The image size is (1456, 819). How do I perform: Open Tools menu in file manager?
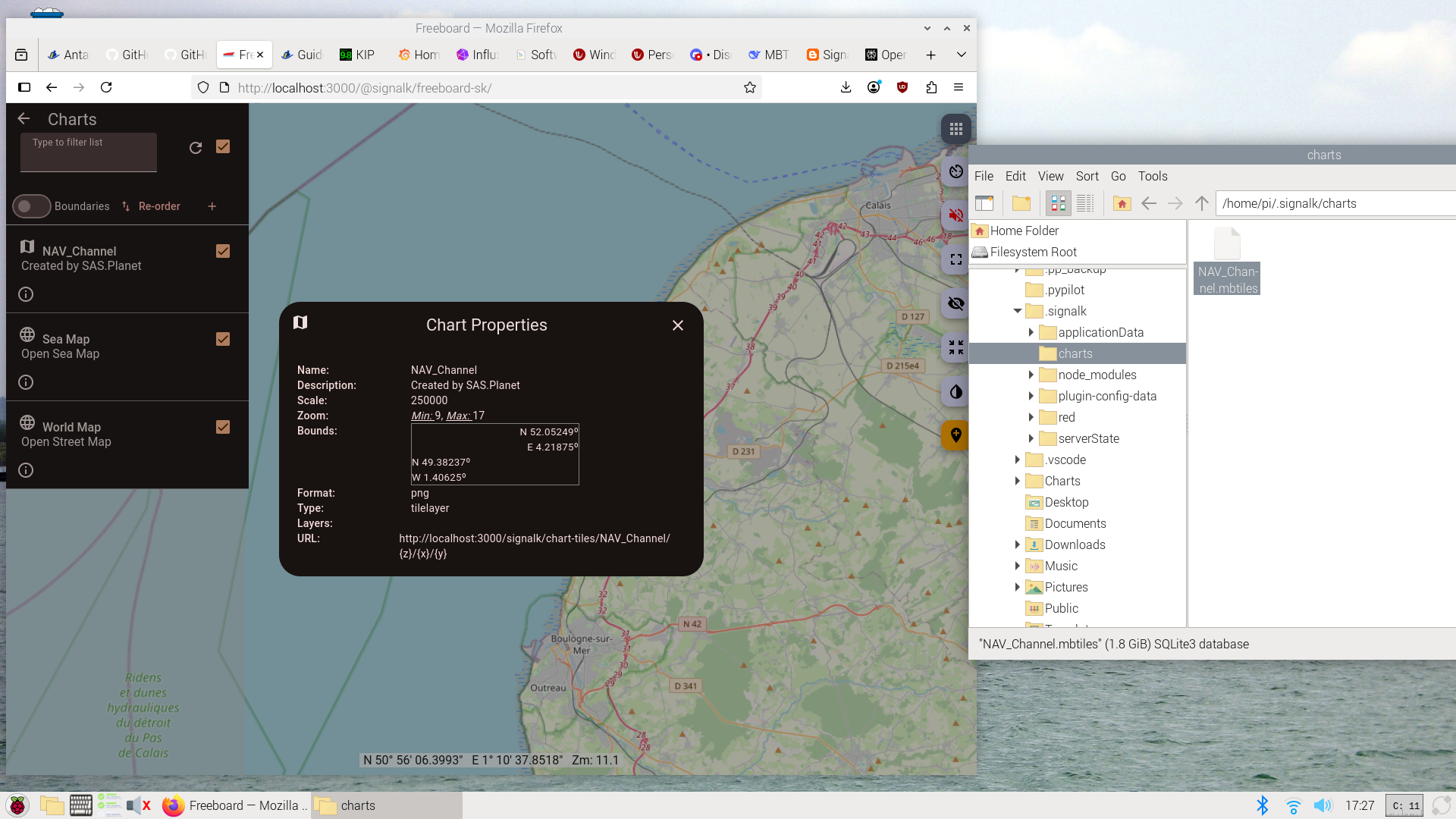(1152, 176)
